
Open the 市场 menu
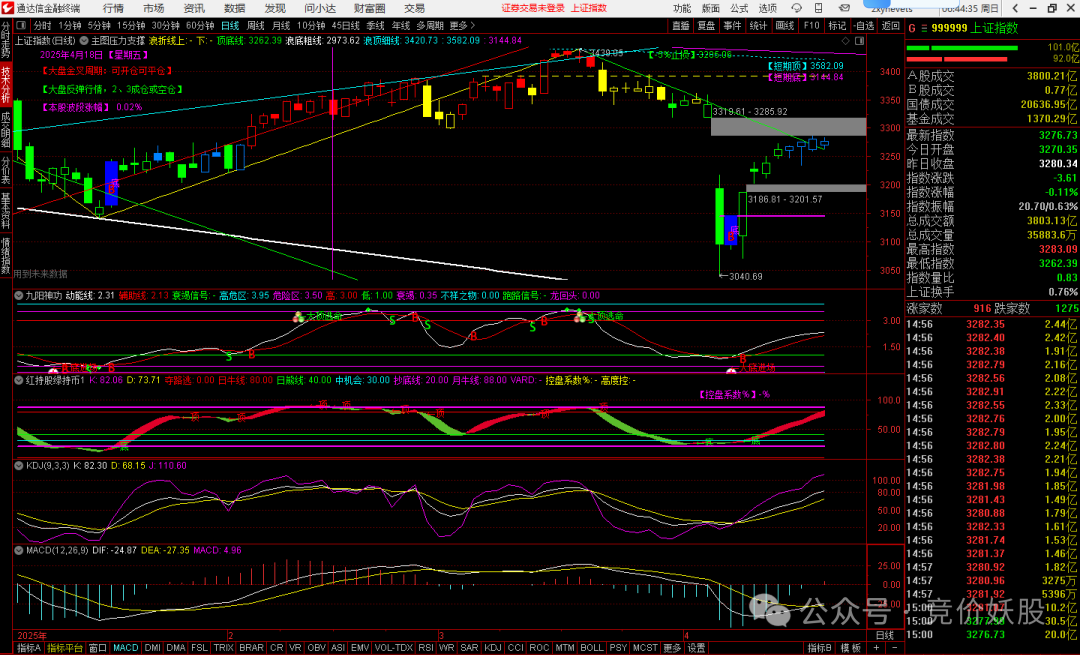click(154, 8)
